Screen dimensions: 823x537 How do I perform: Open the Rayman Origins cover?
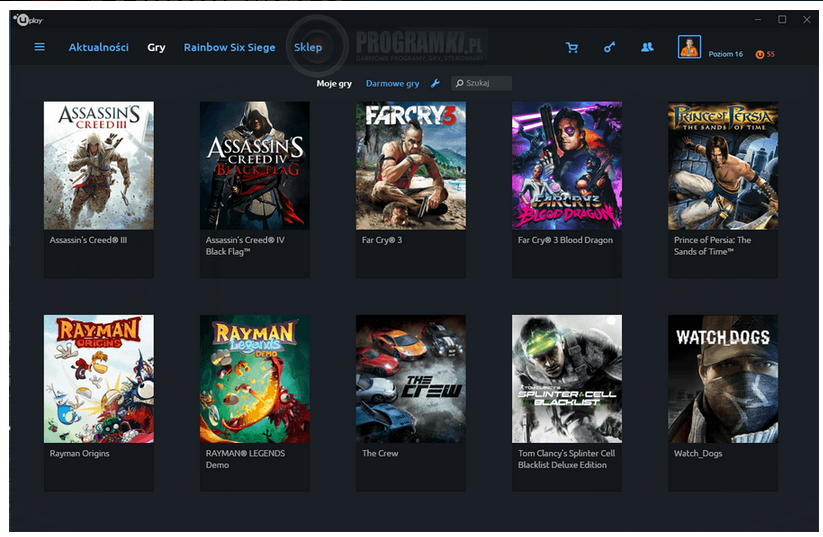pyautogui.click(x=99, y=378)
